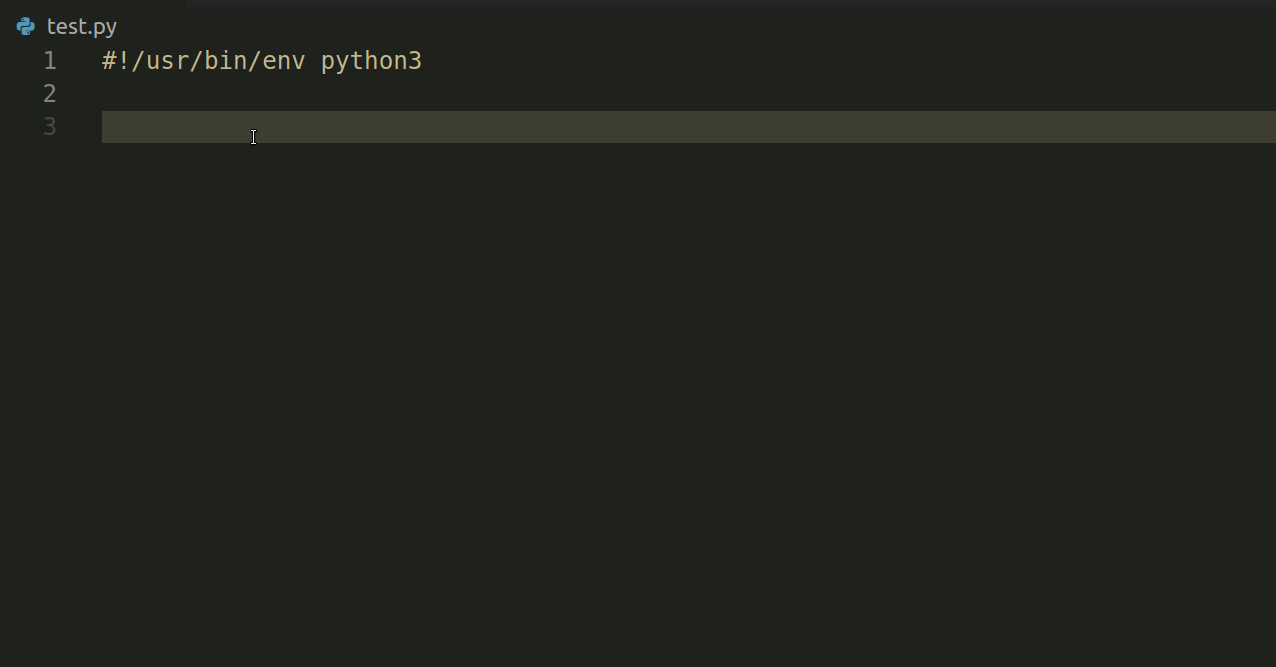The image size is (1276, 667).
Task: Open the test.py breadcrumb label
Action: point(82,27)
